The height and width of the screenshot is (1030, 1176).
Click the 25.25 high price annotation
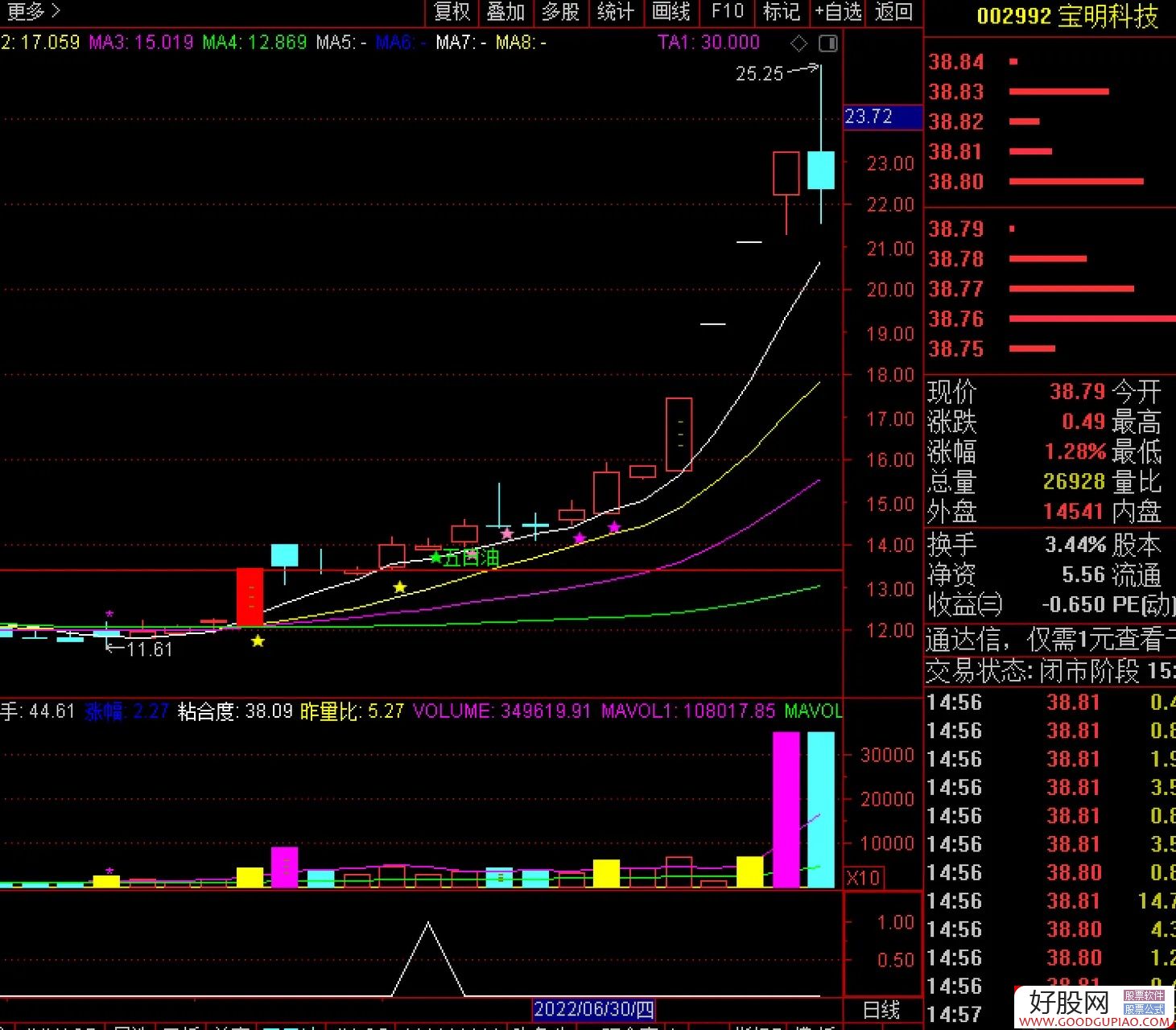(x=759, y=74)
